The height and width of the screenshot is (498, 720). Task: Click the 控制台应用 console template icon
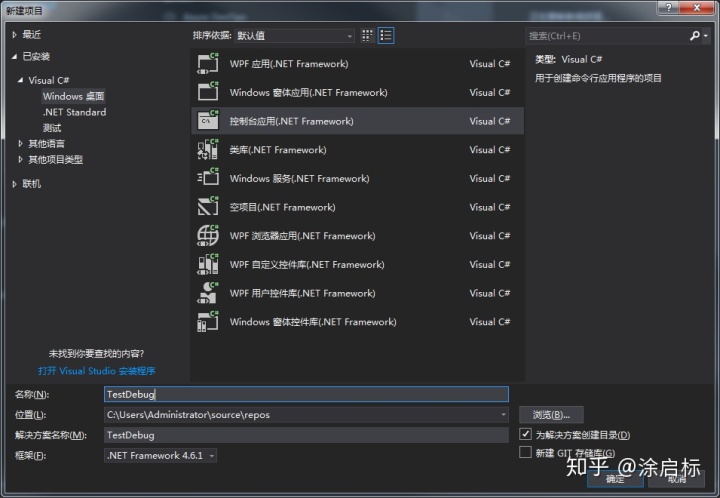click(208, 121)
